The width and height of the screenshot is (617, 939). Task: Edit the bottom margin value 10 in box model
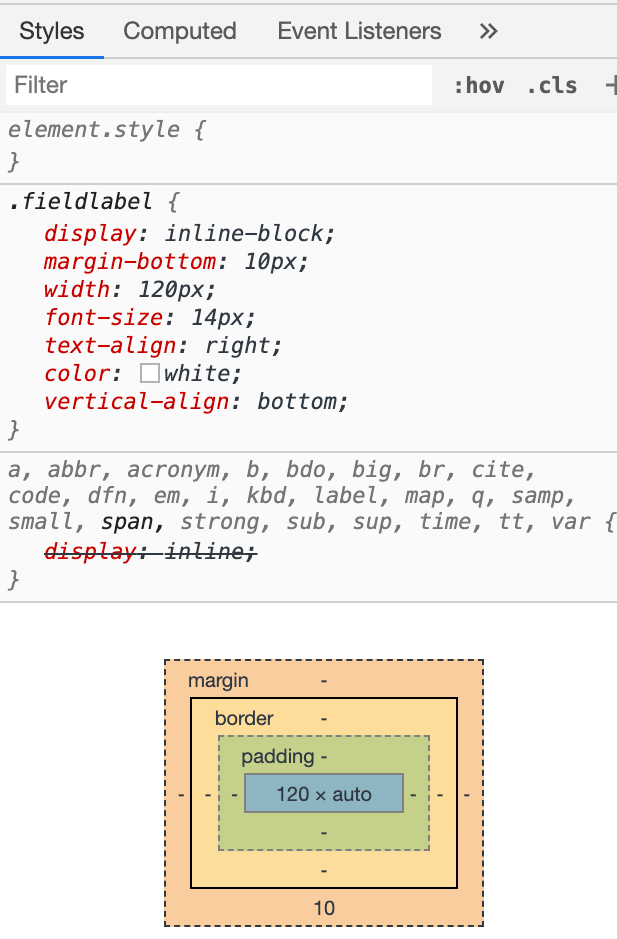tap(324, 908)
